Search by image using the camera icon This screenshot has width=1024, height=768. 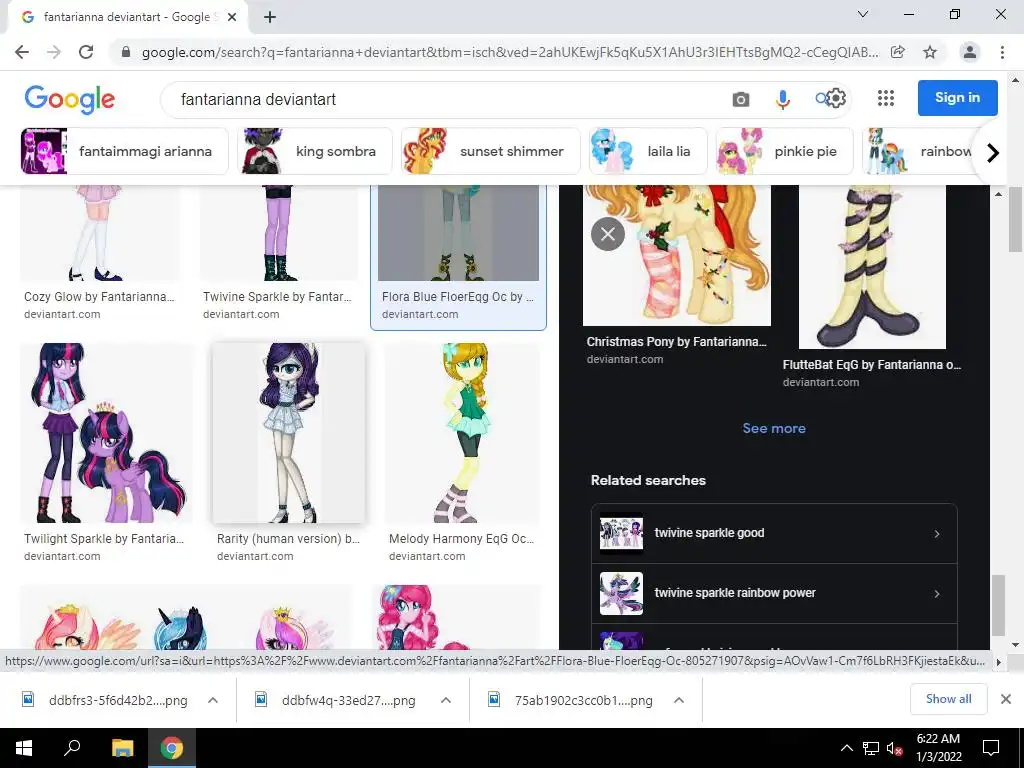741,99
